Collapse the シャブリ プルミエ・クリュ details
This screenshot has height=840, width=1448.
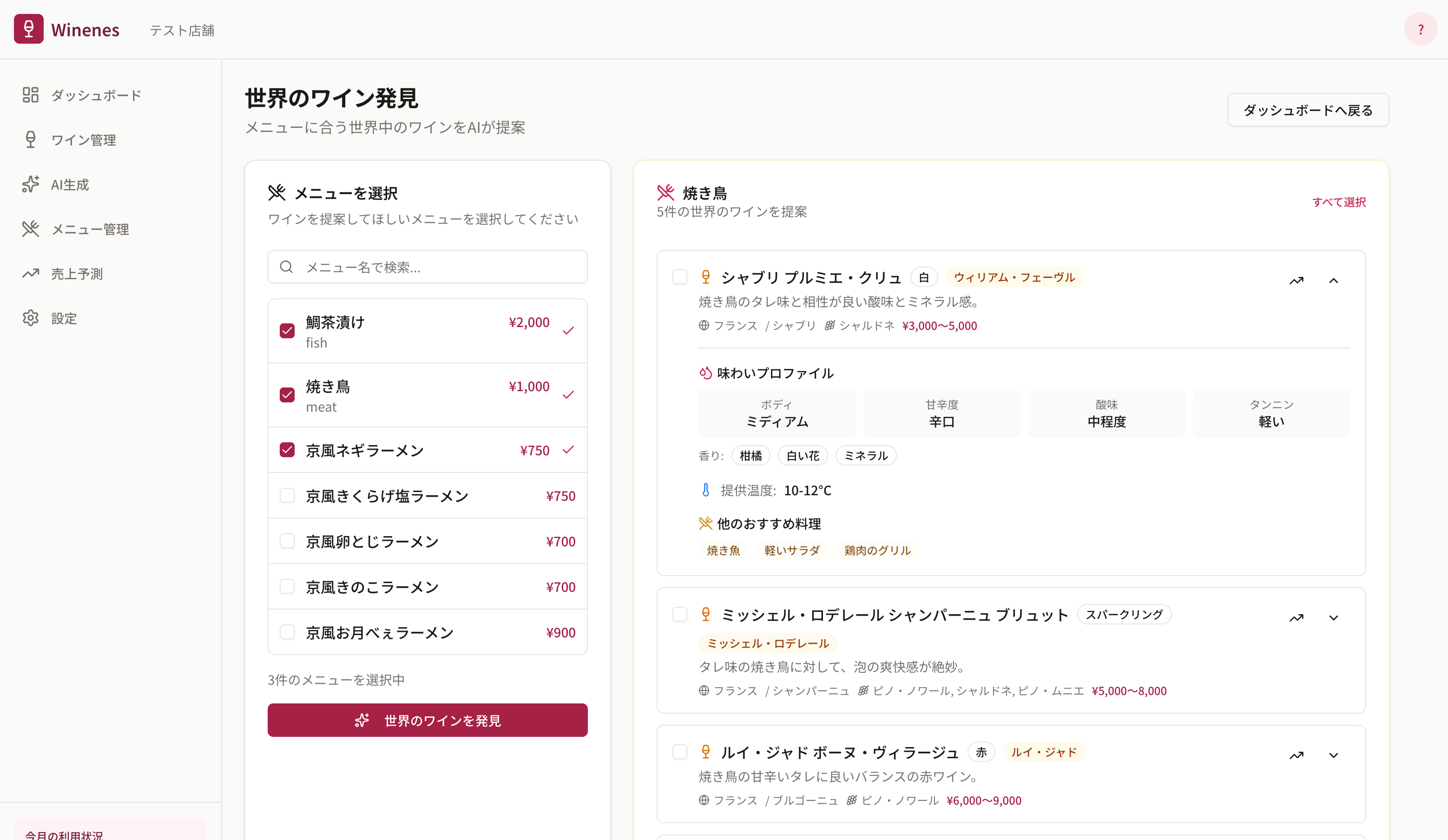point(1334,280)
